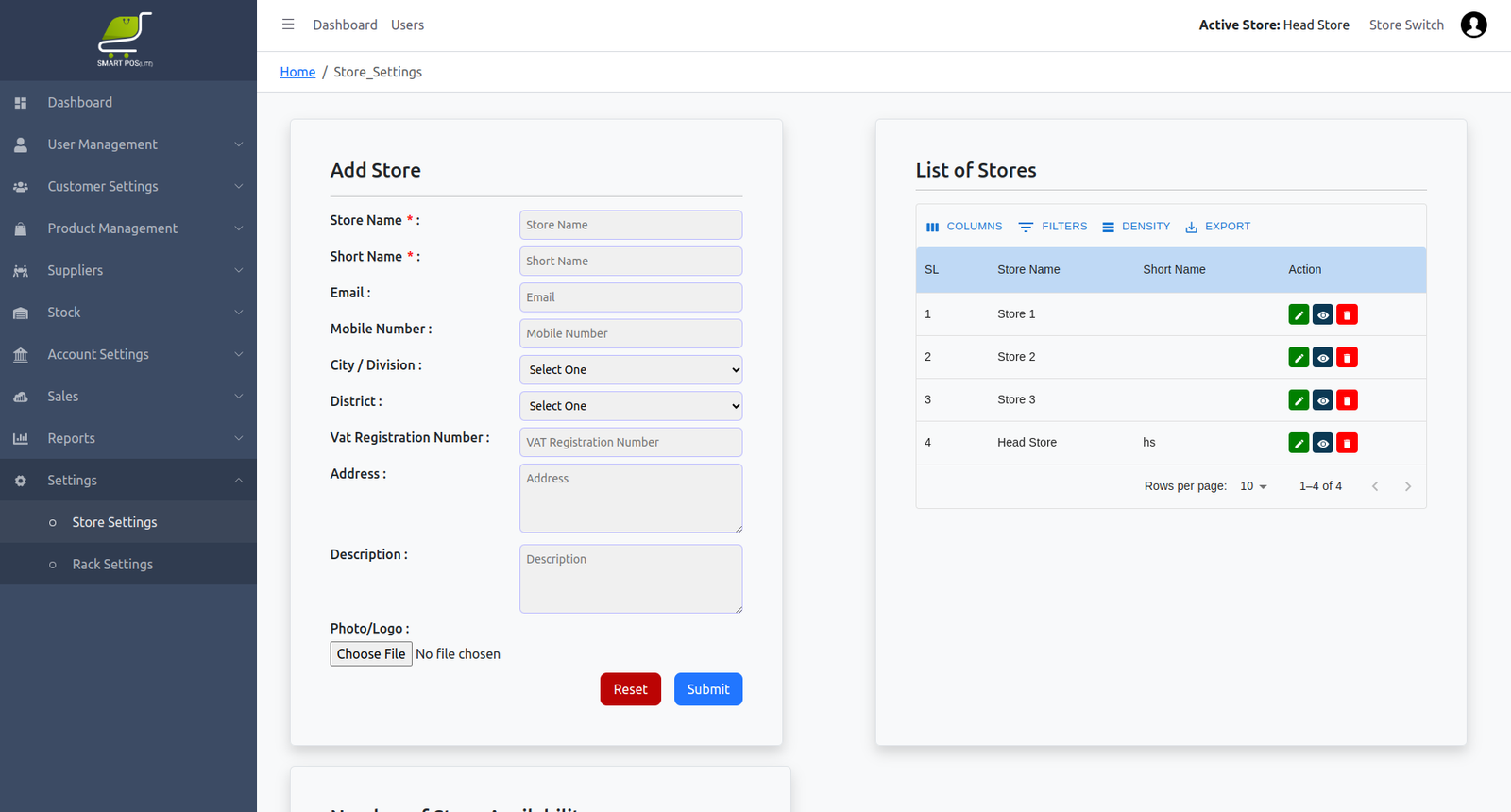The height and width of the screenshot is (812, 1511).
Task: Expand Reports chevron
Action: (239, 439)
